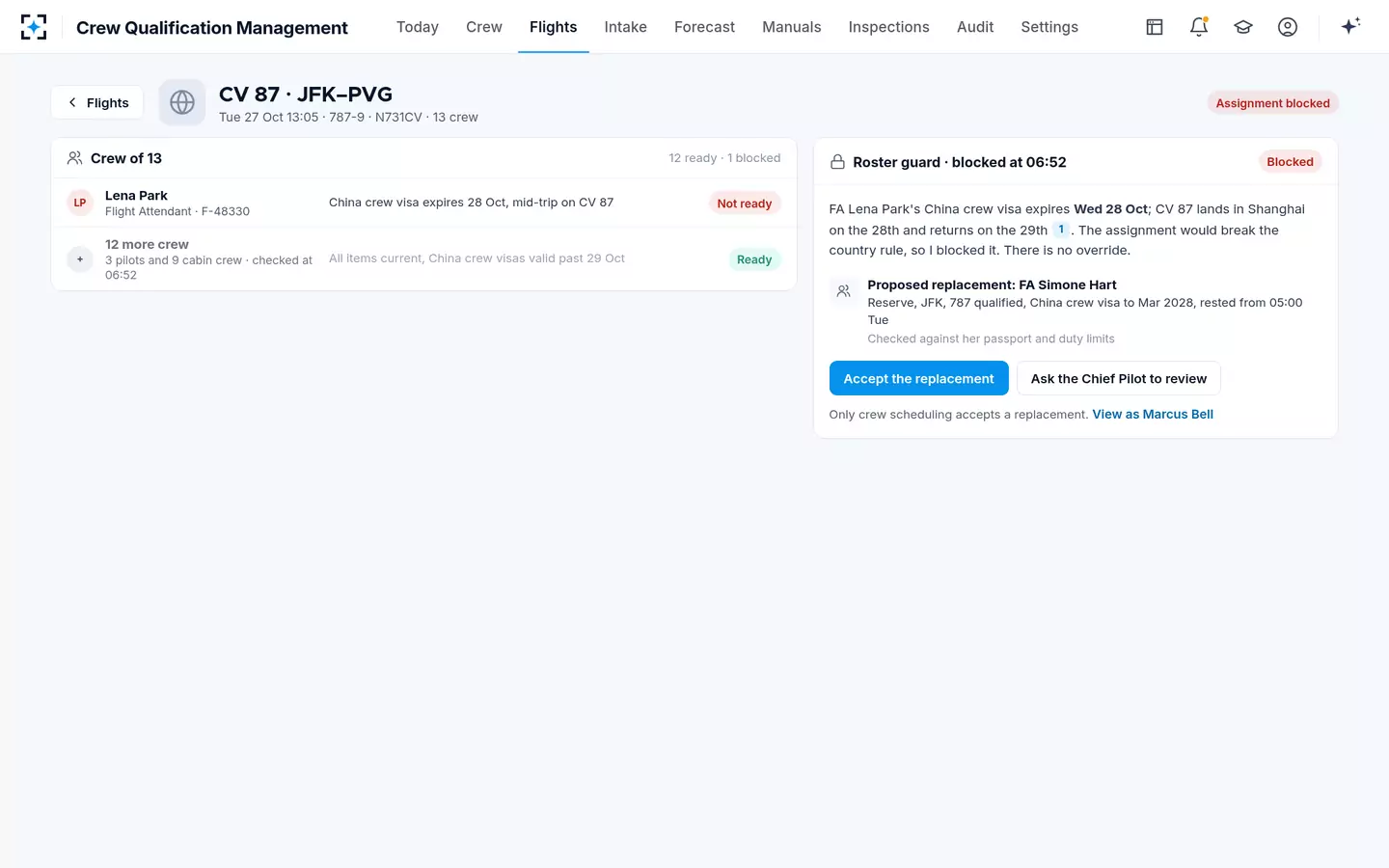Click the CV 87 · JFK–PVG heading
The height and width of the screenshot is (868, 1389).
306,95
